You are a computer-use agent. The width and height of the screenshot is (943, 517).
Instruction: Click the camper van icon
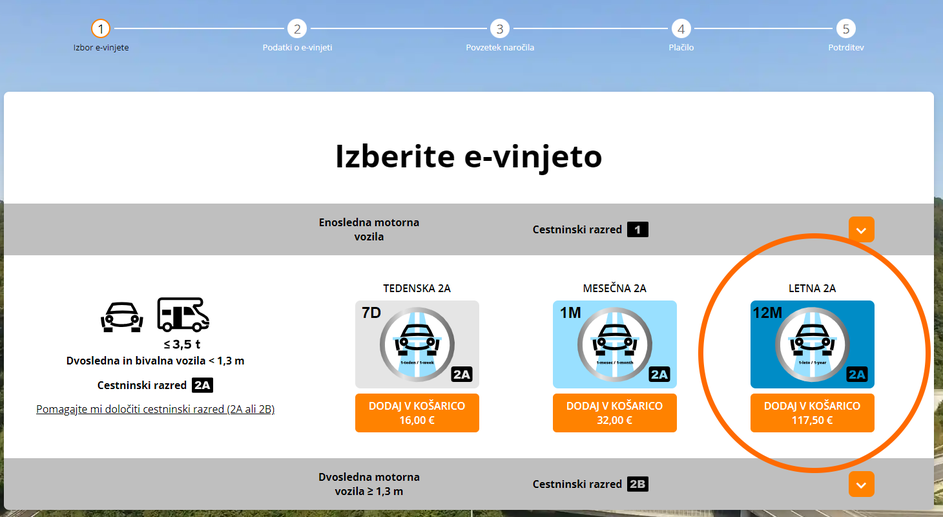click(x=183, y=314)
